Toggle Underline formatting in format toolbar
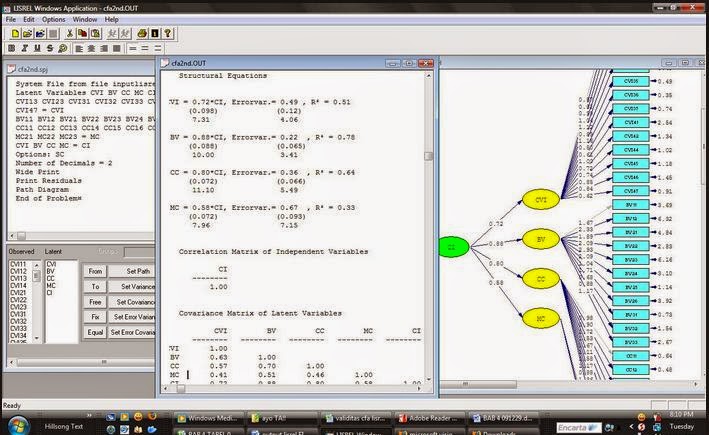The image size is (709, 435). [37, 48]
